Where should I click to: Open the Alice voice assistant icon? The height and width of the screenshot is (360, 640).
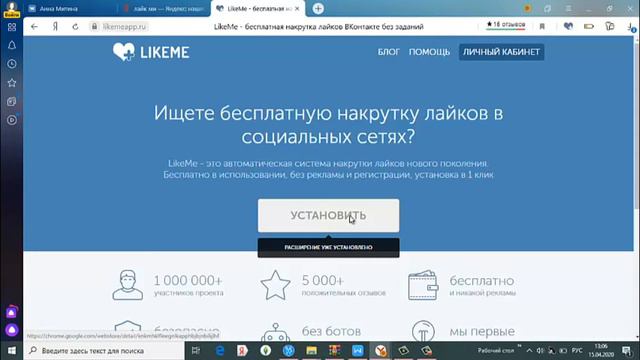12,330
